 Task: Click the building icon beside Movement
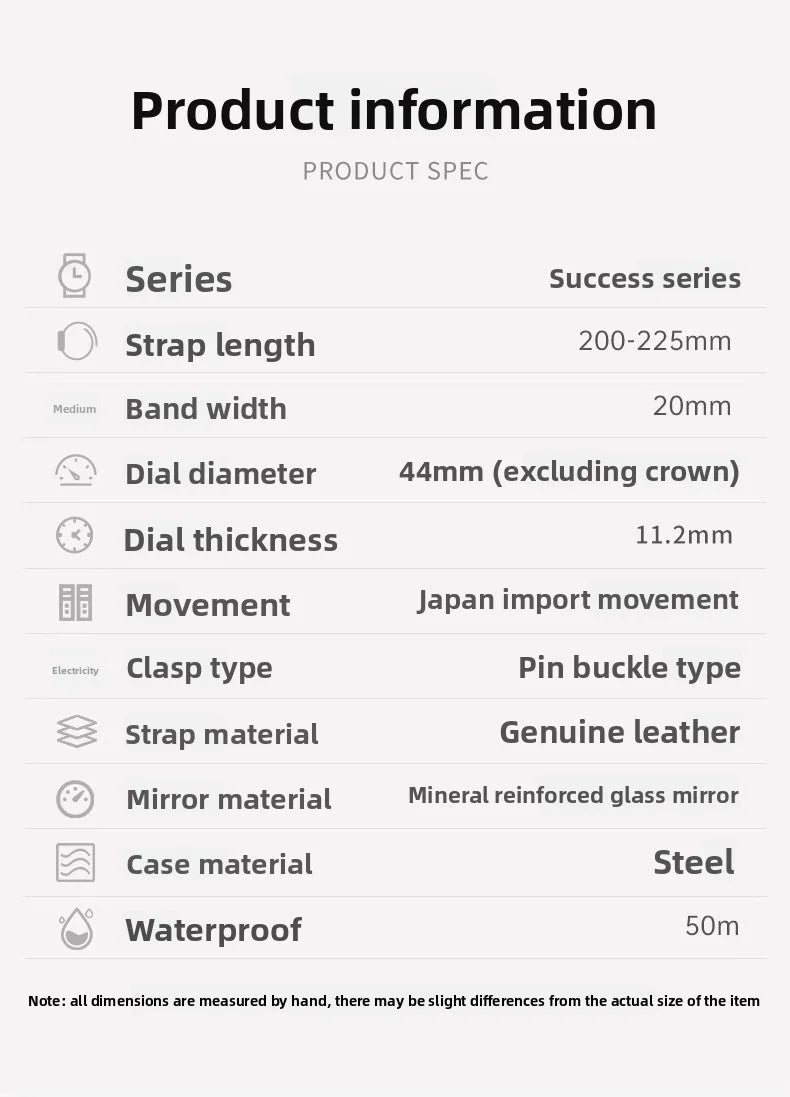coord(75,602)
